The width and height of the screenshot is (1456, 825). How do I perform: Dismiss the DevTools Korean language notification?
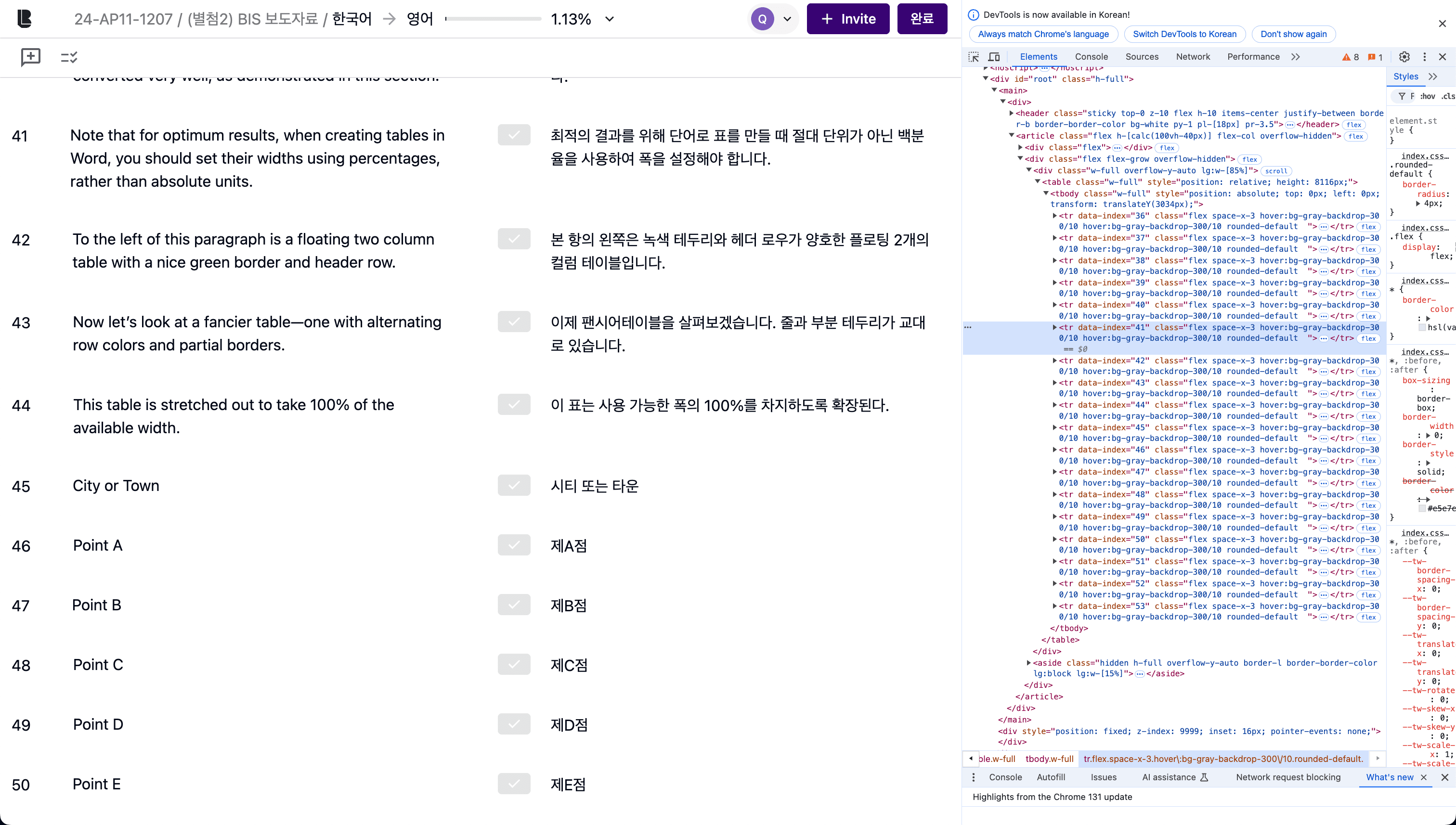1443,24
